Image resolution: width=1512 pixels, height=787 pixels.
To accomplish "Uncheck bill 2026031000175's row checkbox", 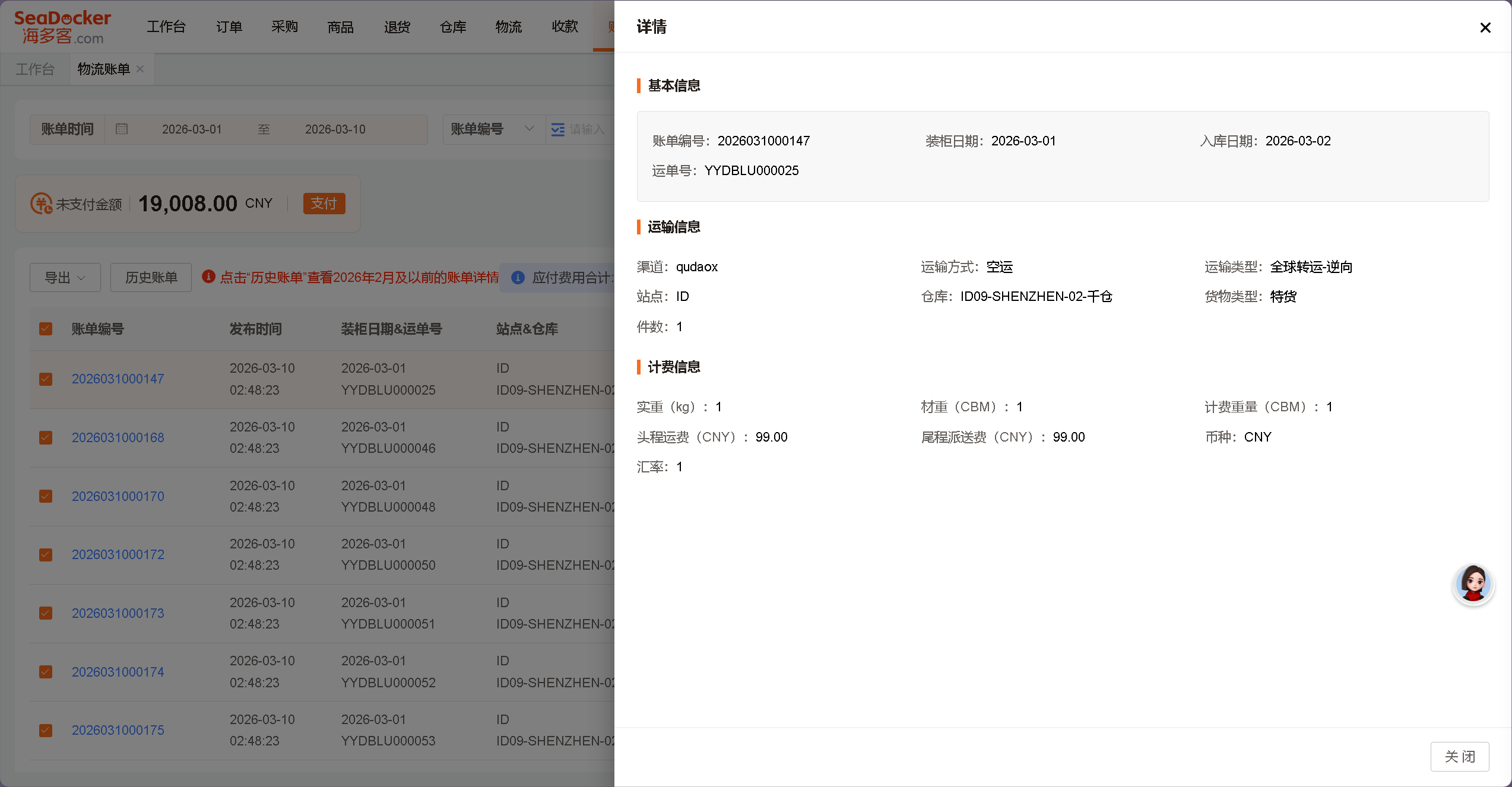I will point(46,730).
